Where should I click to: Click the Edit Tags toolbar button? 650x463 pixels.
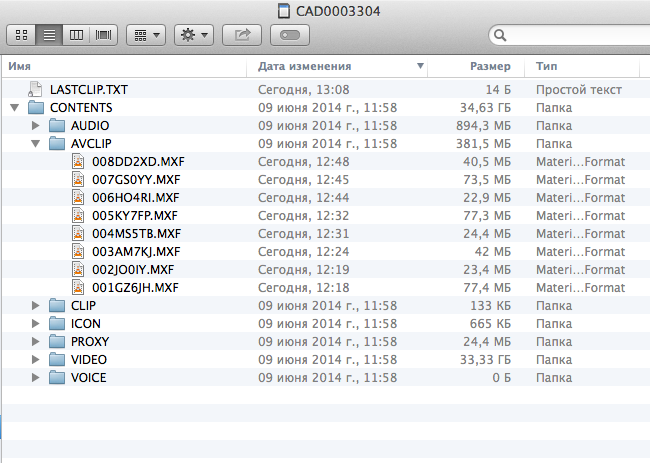point(290,35)
